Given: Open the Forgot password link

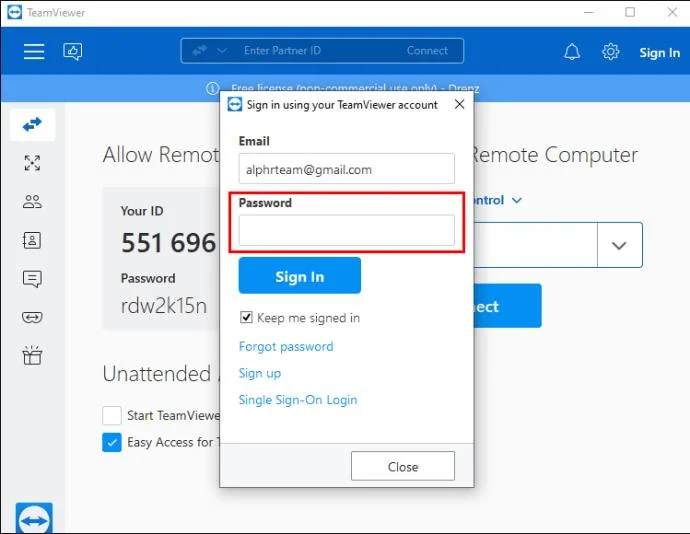Looking at the screenshot, I should click(286, 346).
